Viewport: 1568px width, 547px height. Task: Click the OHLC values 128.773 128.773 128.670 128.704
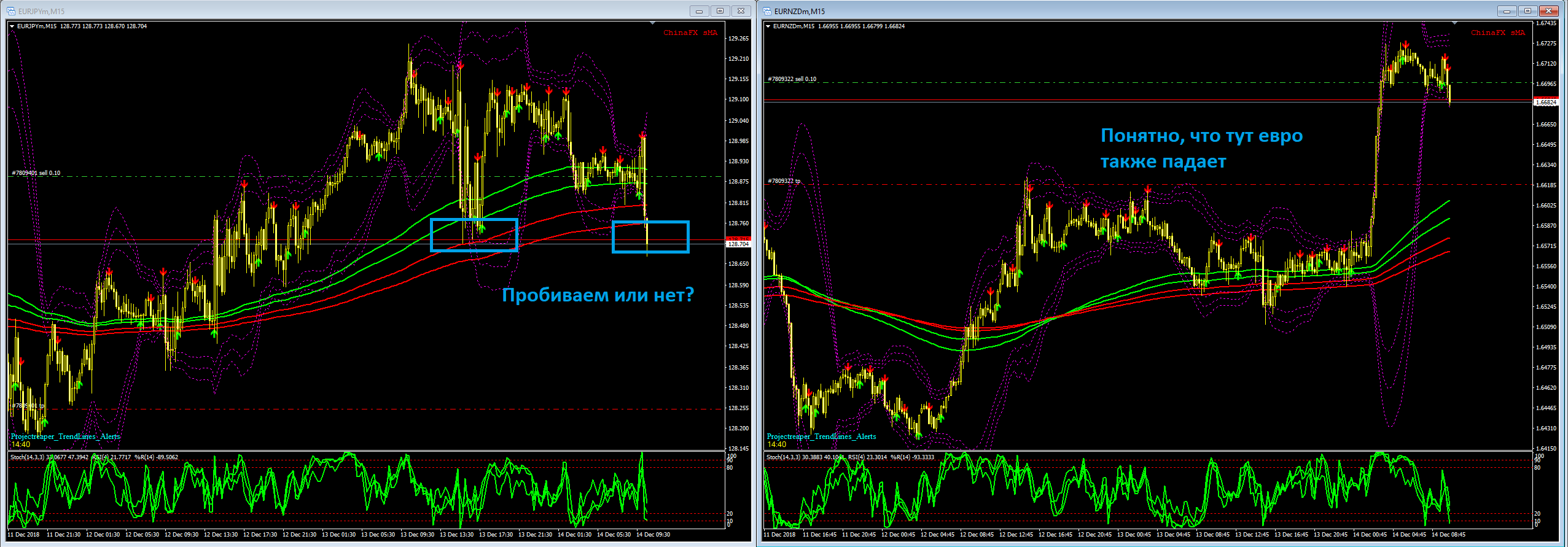click(103, 26)
